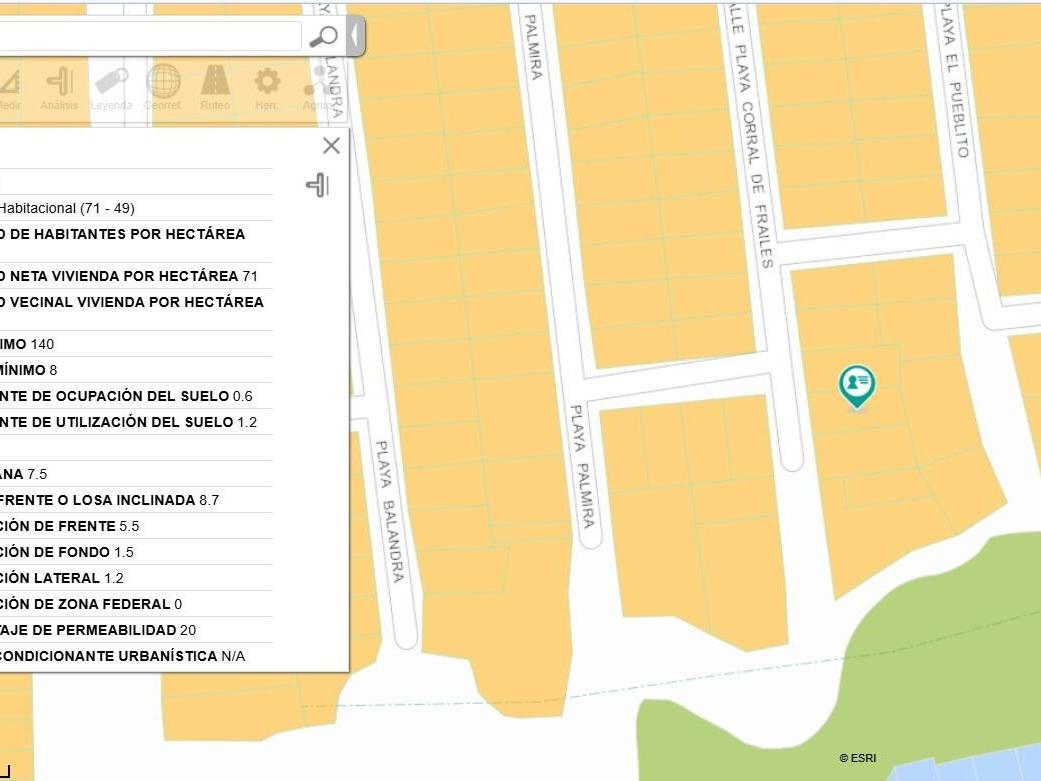Click inside the search text field
This screenshot has width=1041, height=781.
(150, 37)
